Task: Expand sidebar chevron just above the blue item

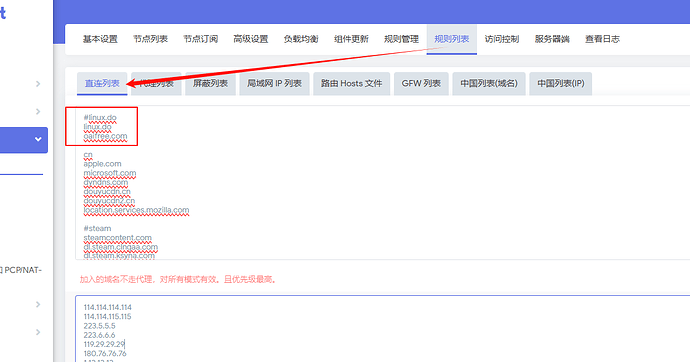Action: 38,112
